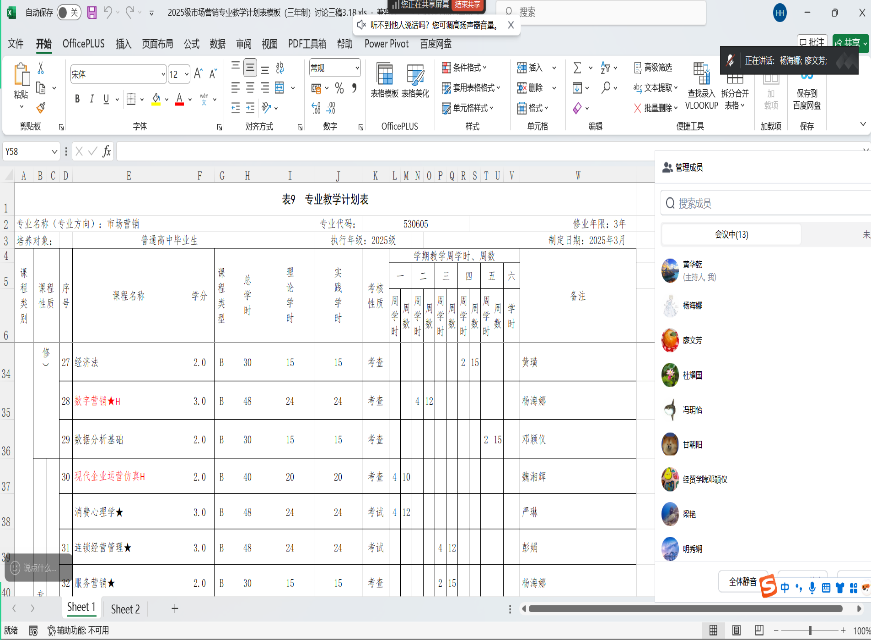Viewport: 871px width, 640px height.
Task: Switch to the Sheet 2 tab
Action: pos(125,609)
